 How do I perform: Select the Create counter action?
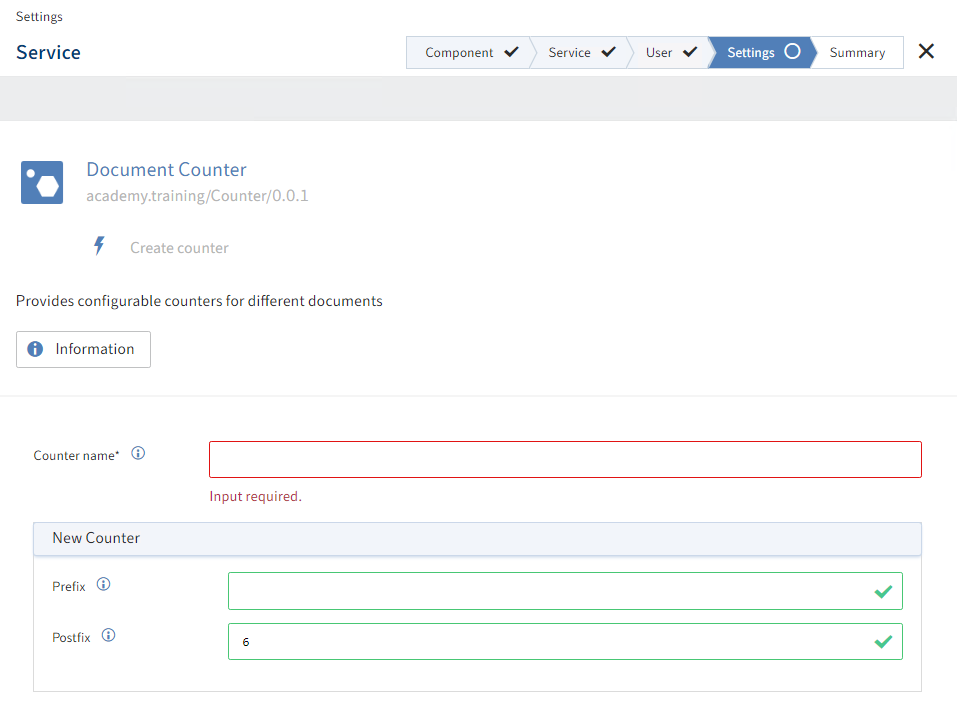179,248
